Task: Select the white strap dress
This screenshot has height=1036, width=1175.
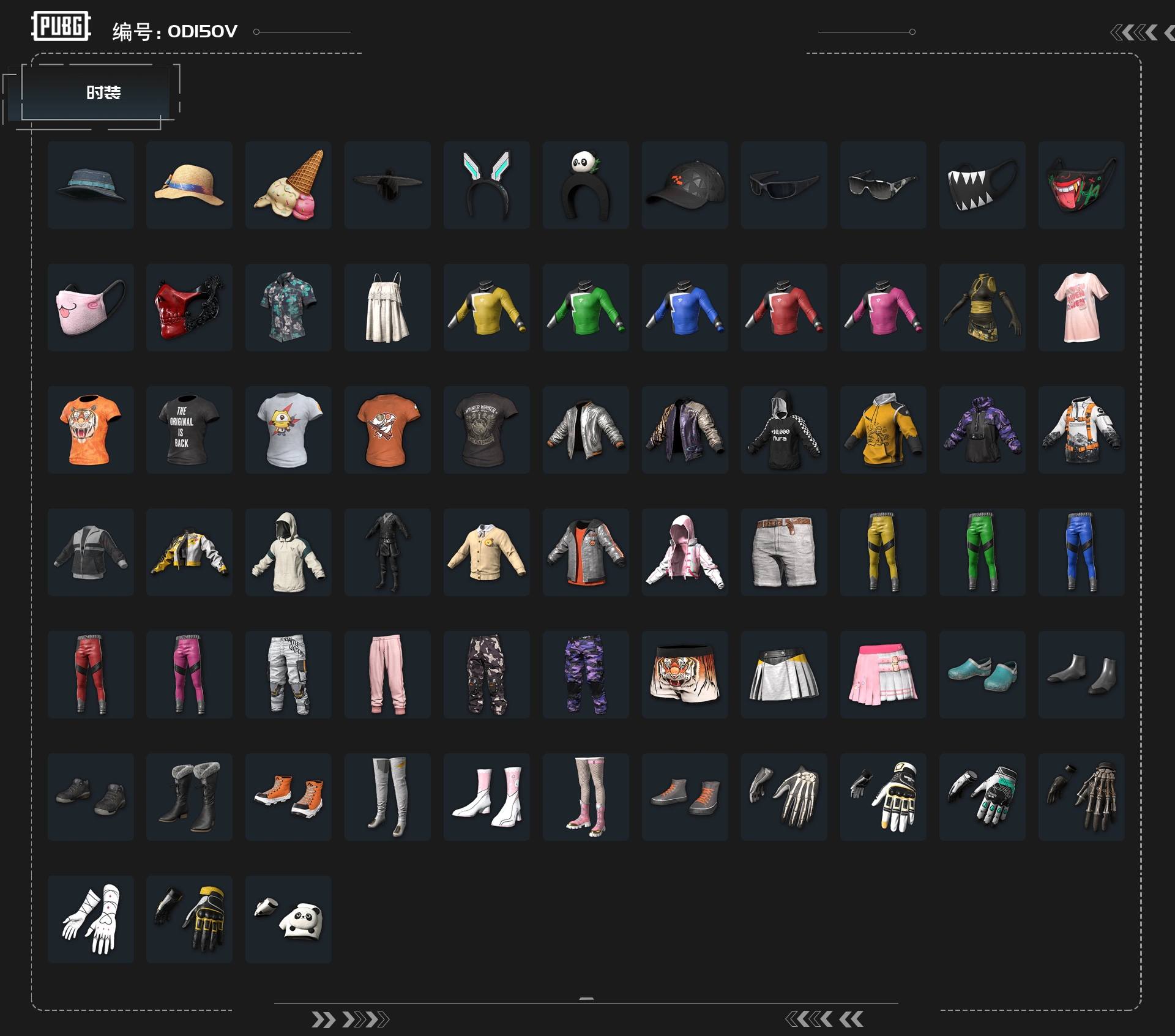Action: (387, 307)
